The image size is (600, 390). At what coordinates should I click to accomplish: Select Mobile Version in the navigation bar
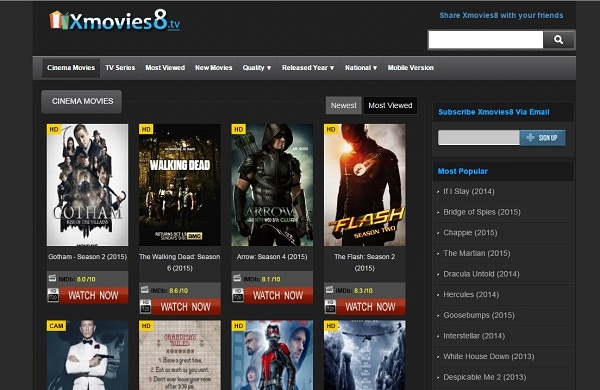[x=411, y=68]
